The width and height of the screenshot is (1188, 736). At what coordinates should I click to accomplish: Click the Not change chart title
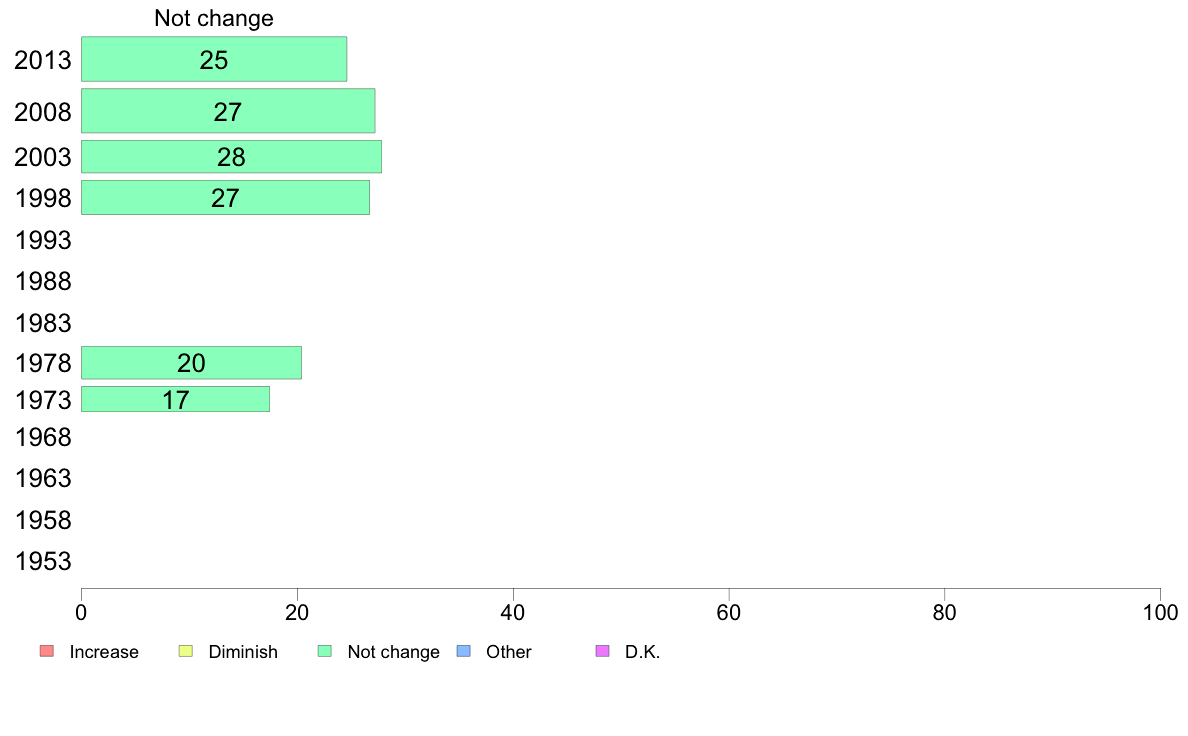tap(214, 18)
